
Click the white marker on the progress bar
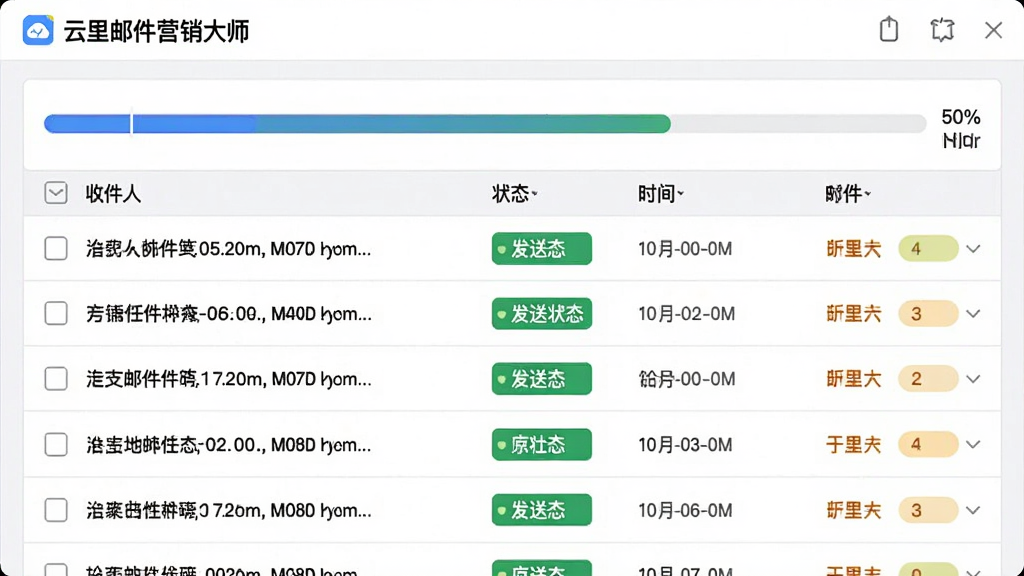tap(131, 123)
